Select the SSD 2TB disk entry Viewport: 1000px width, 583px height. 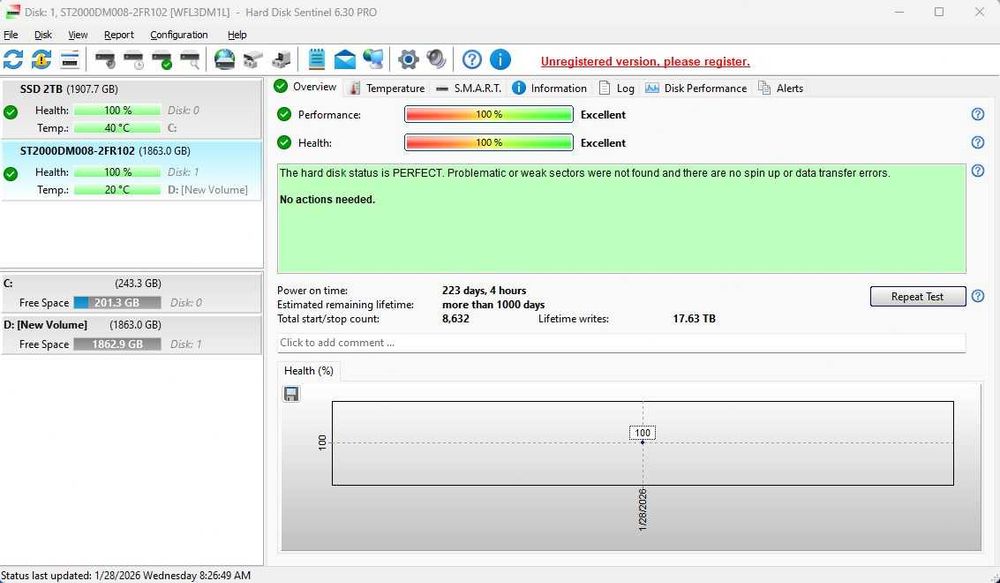[x=131, y=108]
